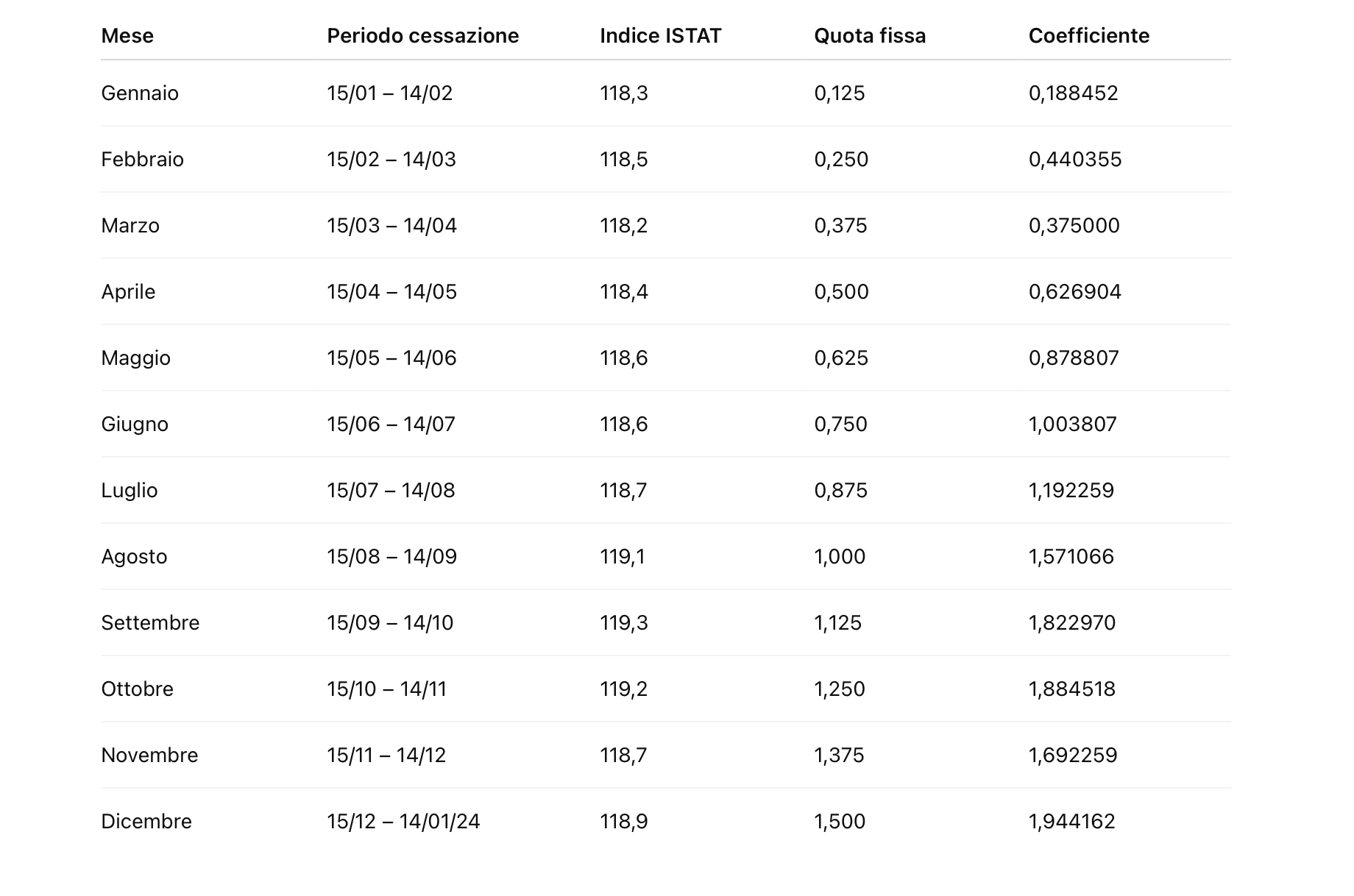Select Maggio ISTAT index 118,6
The height and width of the screenshot is (896, 1354).
(623, 358)
